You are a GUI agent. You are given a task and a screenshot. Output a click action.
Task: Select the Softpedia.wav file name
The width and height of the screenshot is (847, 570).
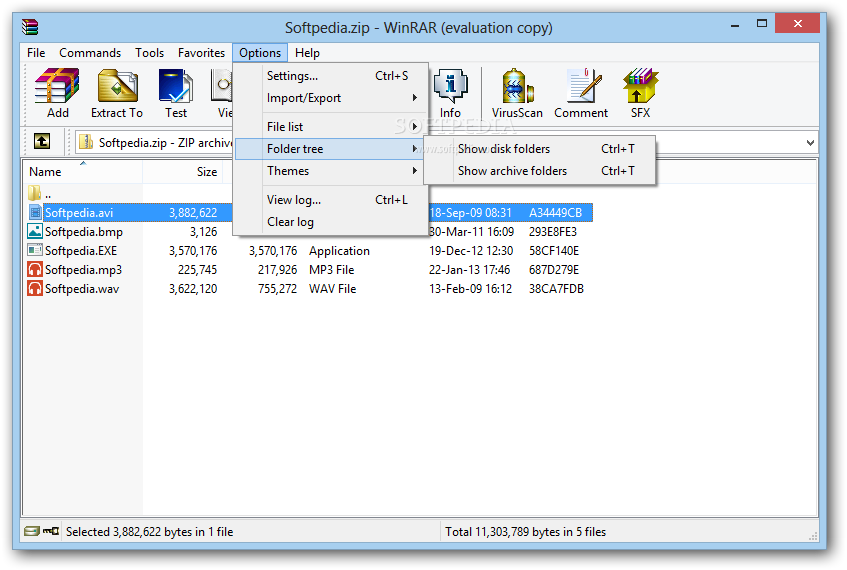tap(82, 288)
